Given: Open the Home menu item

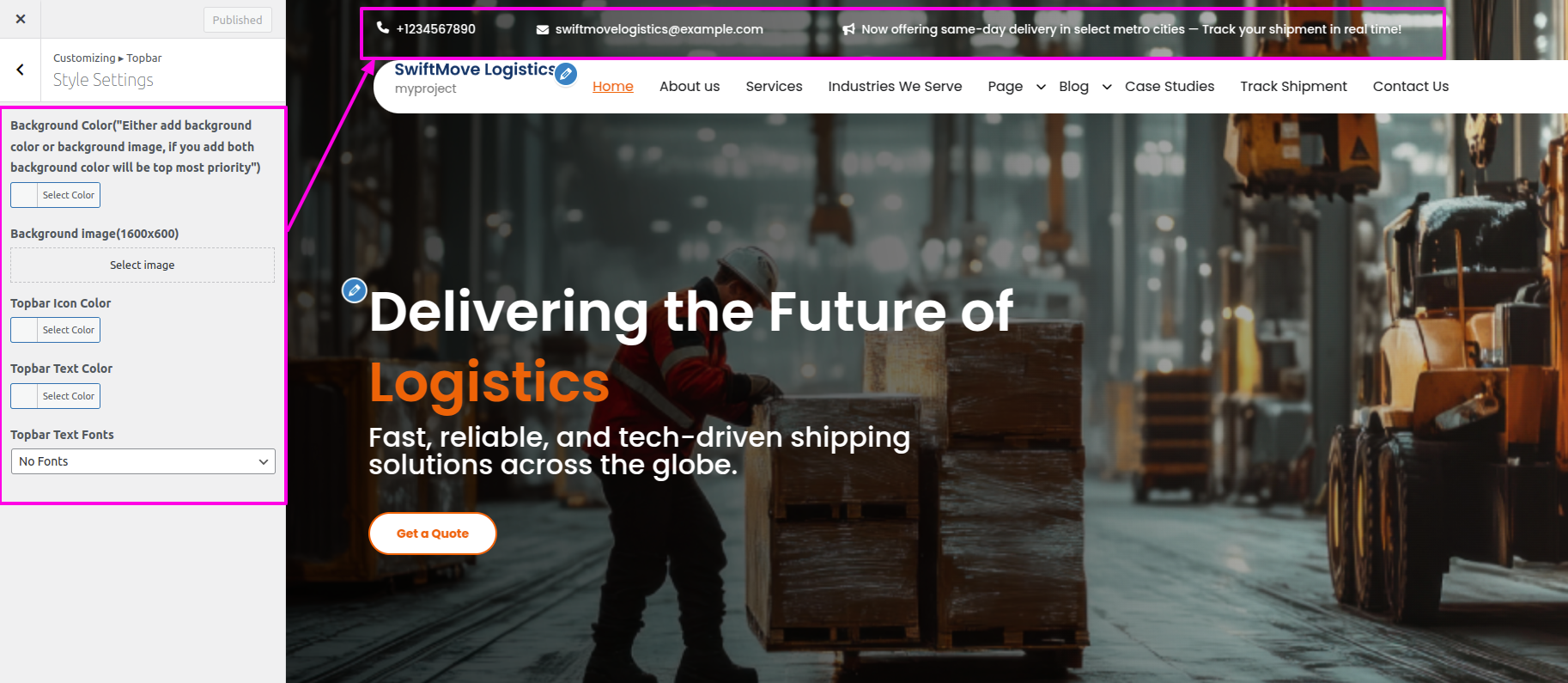Looking at the screenshot, I should click(x=613, y=86).
